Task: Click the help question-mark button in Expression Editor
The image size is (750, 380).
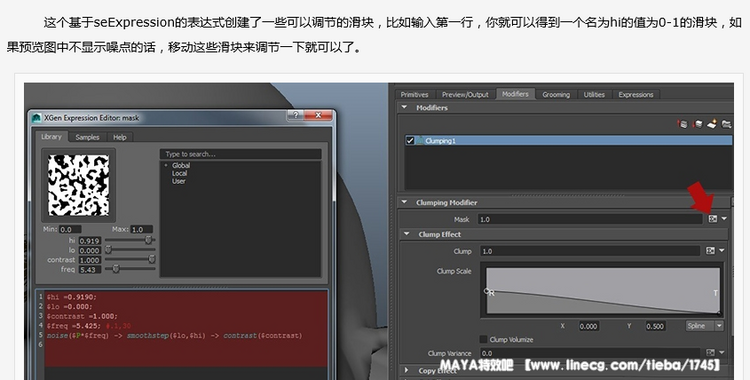Action: coord(295,115)
